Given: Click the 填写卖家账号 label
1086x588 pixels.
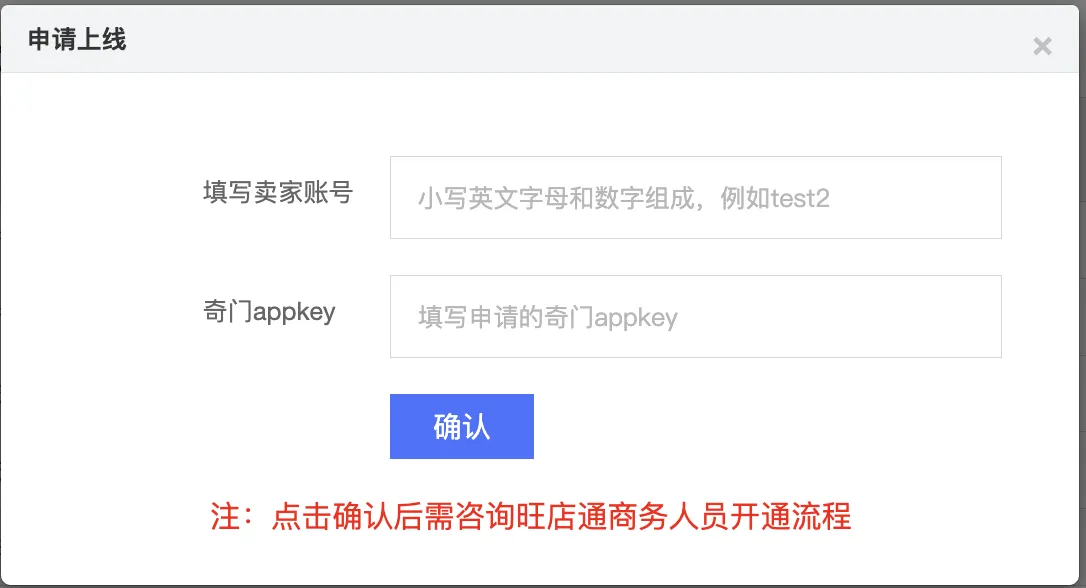Looking at the screenshot, I should 278,192.
